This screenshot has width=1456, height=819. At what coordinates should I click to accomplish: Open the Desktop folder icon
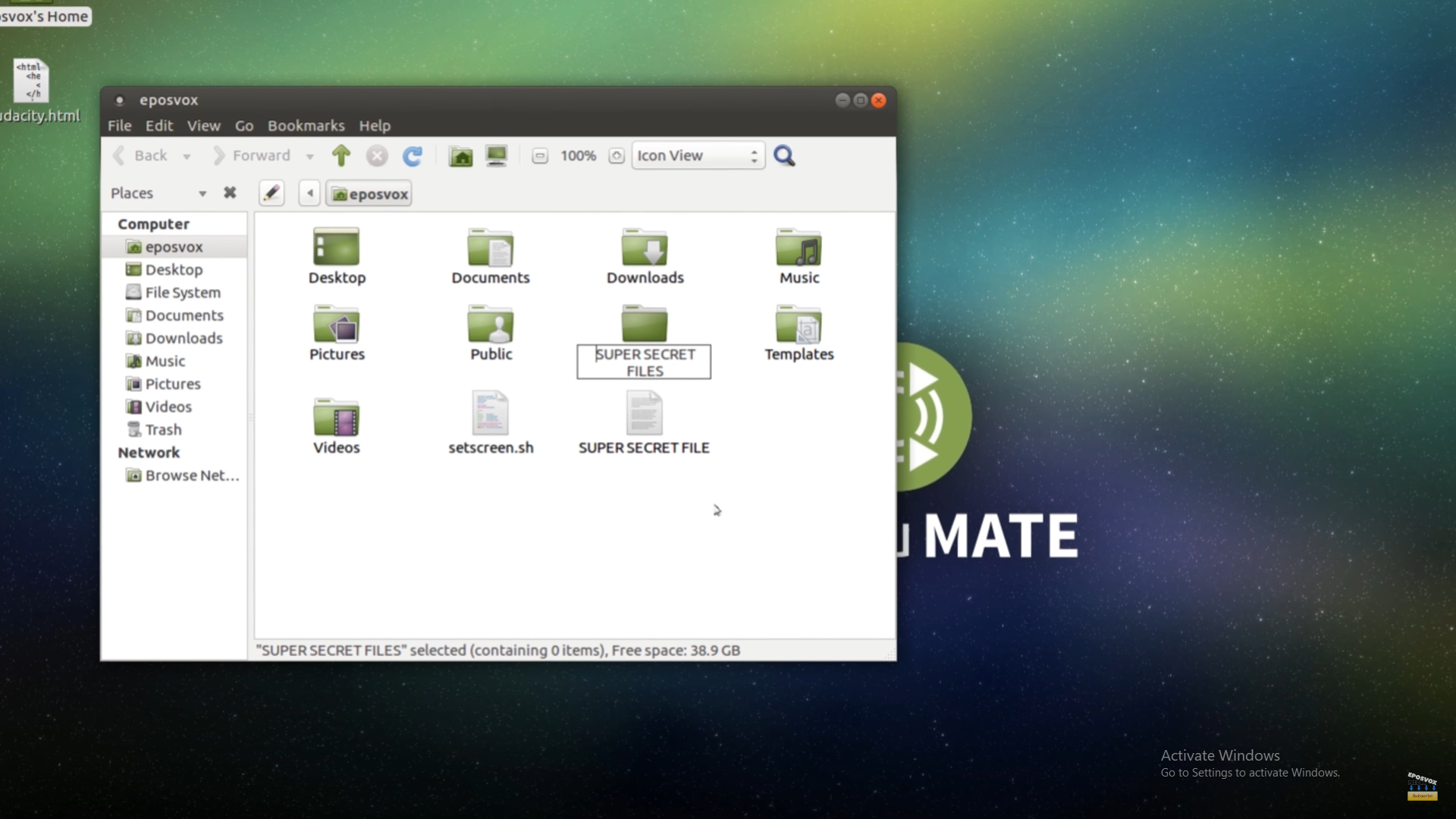[337, 247]
